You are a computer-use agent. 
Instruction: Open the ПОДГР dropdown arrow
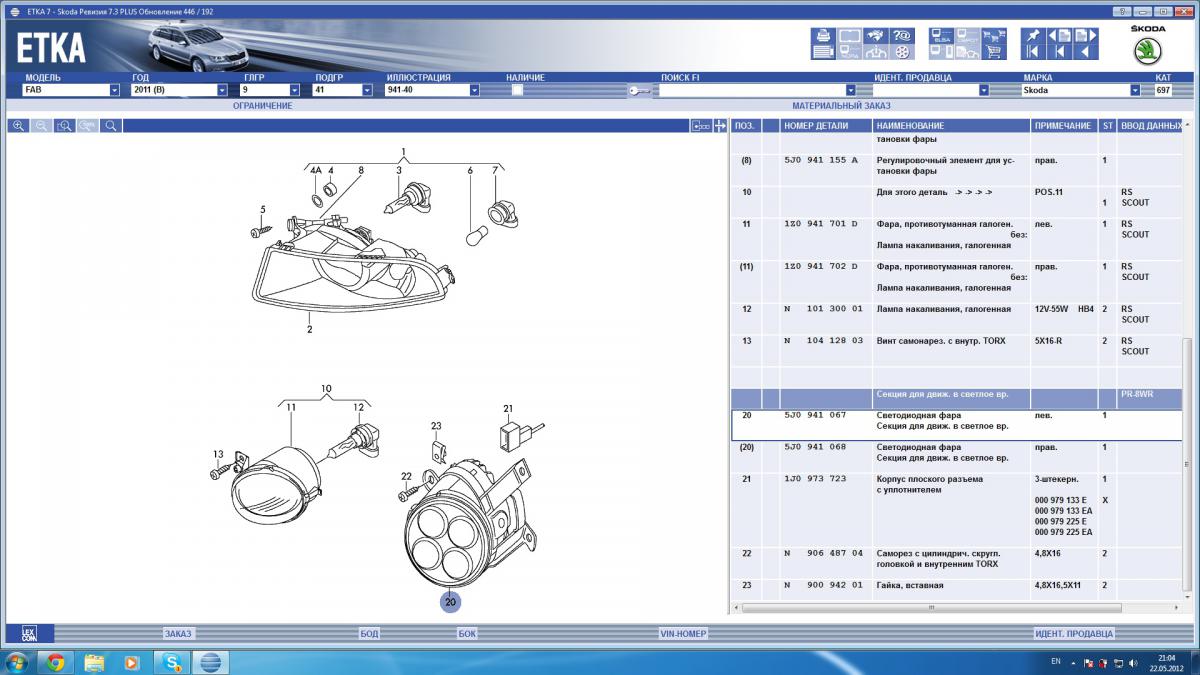click(x=367, y=90)
